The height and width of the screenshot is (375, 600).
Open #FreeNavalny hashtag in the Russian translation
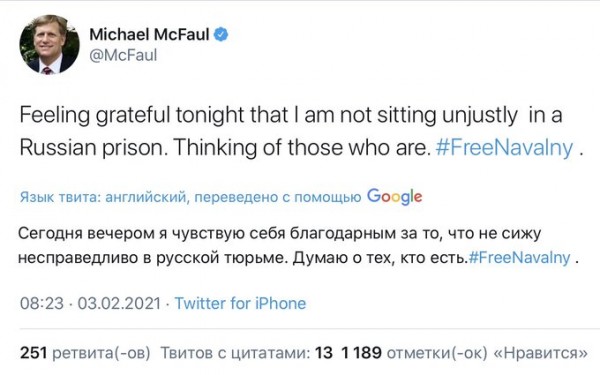[519, 258]
